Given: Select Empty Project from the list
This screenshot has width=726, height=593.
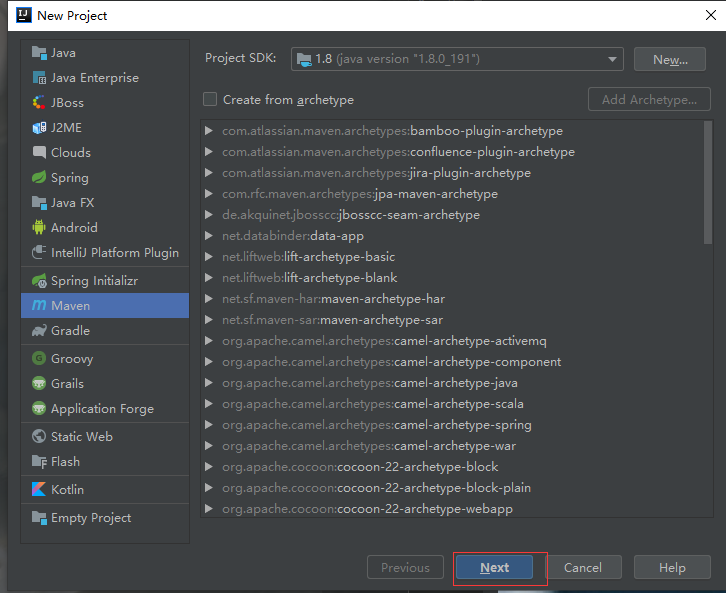Looking at the screenshot, I should [x=91, y=518].
